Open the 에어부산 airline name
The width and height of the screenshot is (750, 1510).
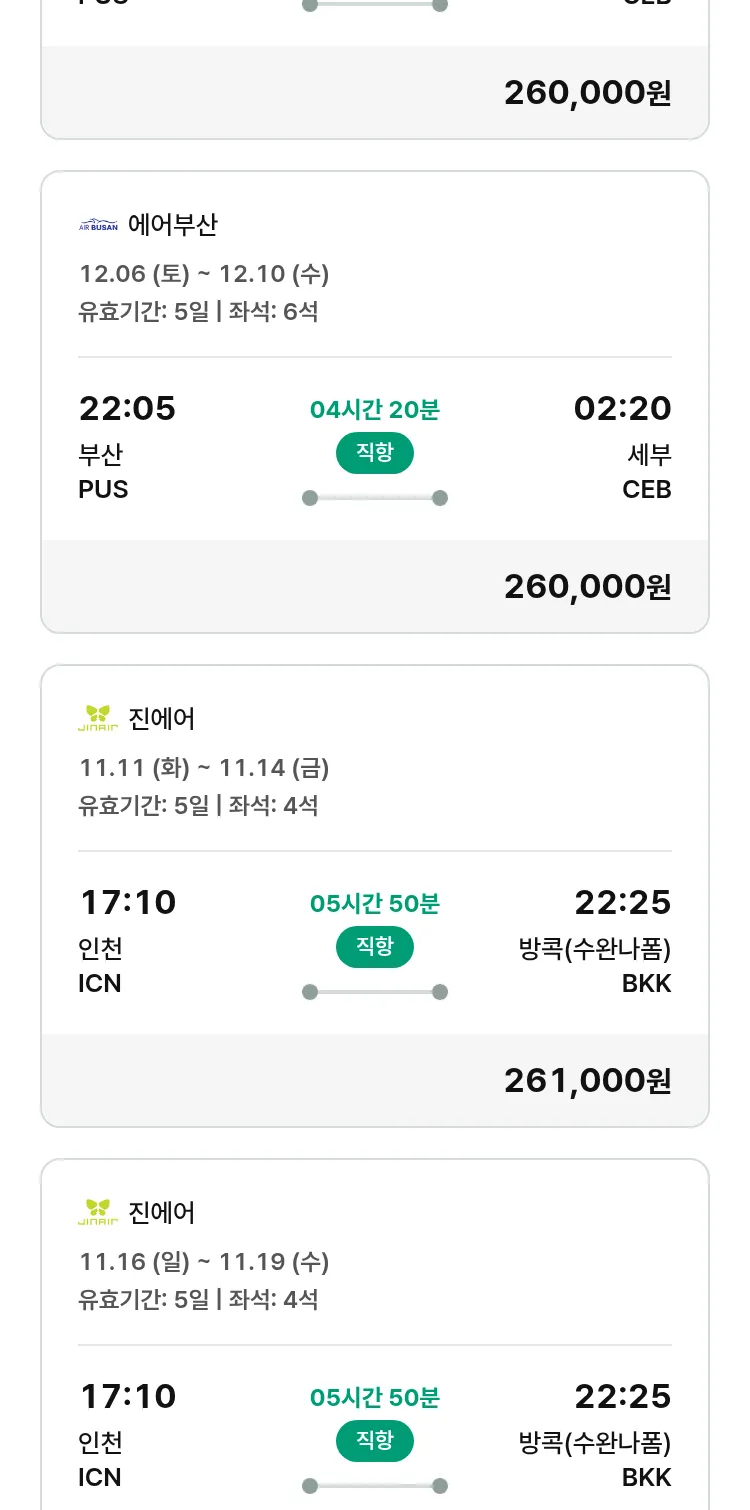173,225
